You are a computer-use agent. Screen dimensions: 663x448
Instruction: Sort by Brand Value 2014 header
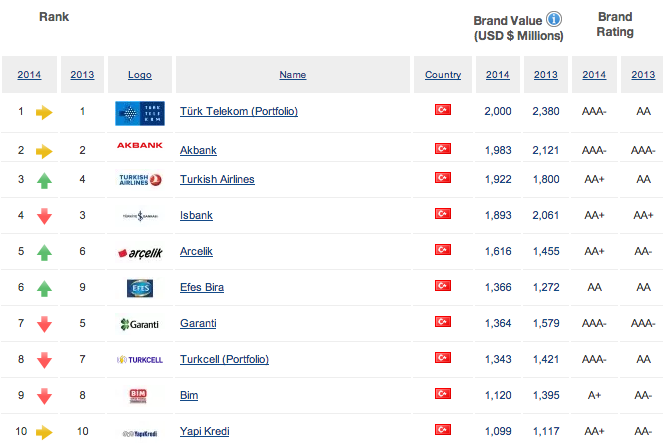coord(498,75)
